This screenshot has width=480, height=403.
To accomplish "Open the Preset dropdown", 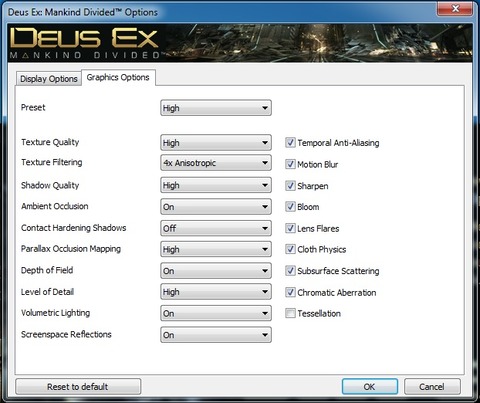I will (216, 108).
